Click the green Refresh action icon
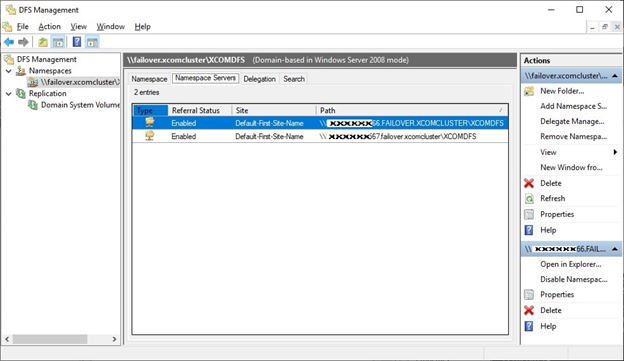 pyautogui.click(x=529, y=198)
